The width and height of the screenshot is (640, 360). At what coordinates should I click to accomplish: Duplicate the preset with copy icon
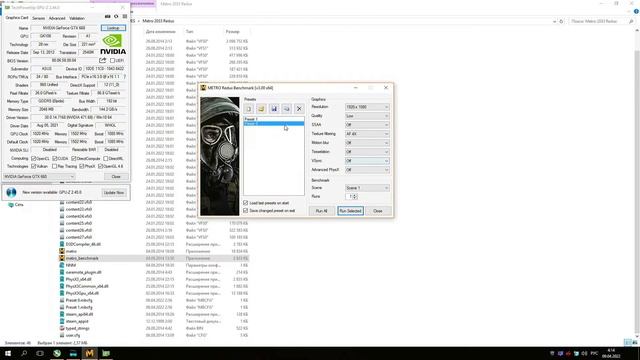coord(287,109)
